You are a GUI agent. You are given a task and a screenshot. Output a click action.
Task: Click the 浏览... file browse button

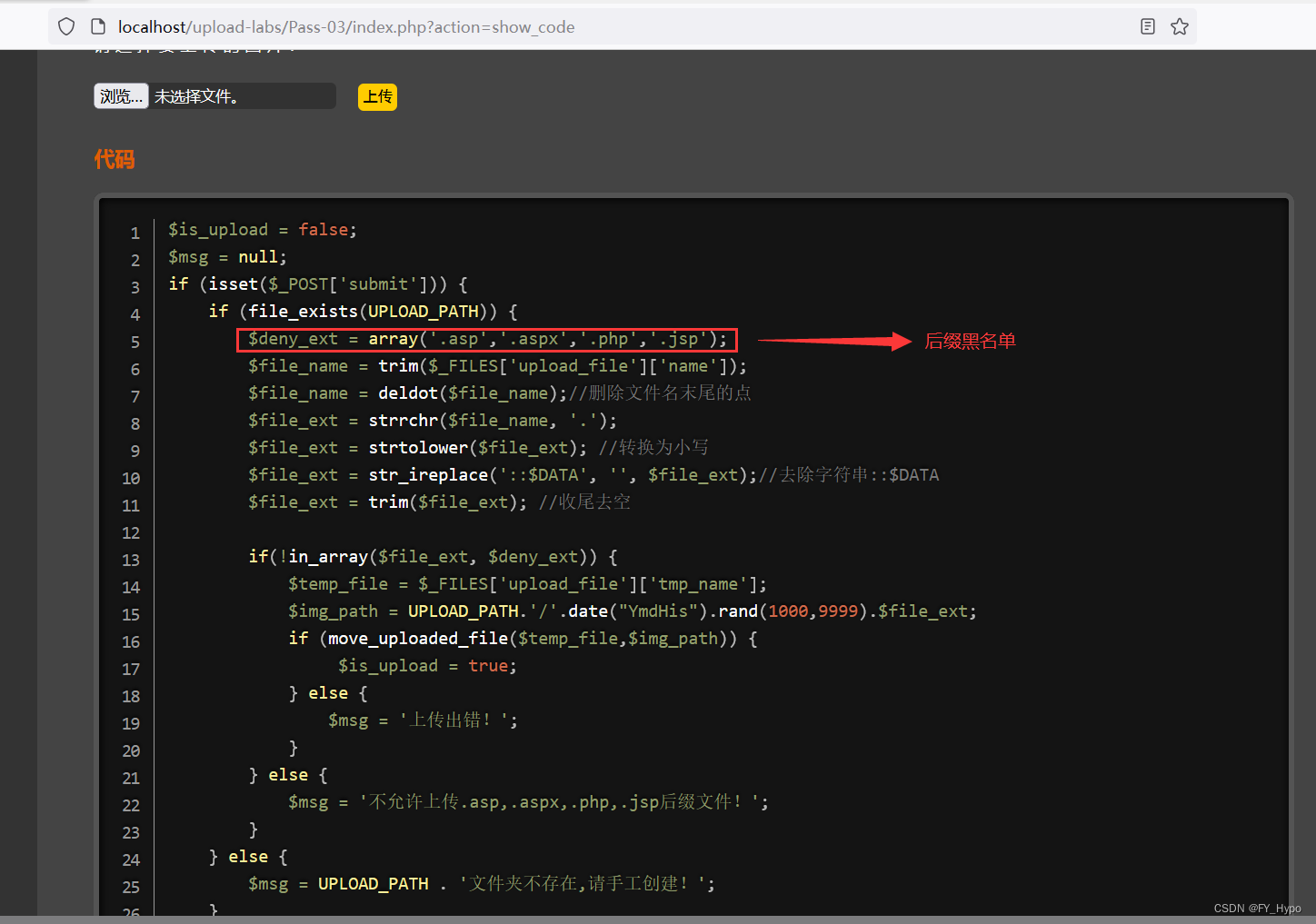click(x=121, y=96)
